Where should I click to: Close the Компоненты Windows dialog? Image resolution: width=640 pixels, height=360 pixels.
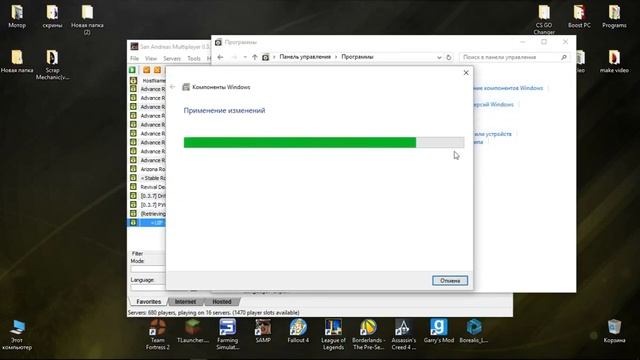click(466, 73)
